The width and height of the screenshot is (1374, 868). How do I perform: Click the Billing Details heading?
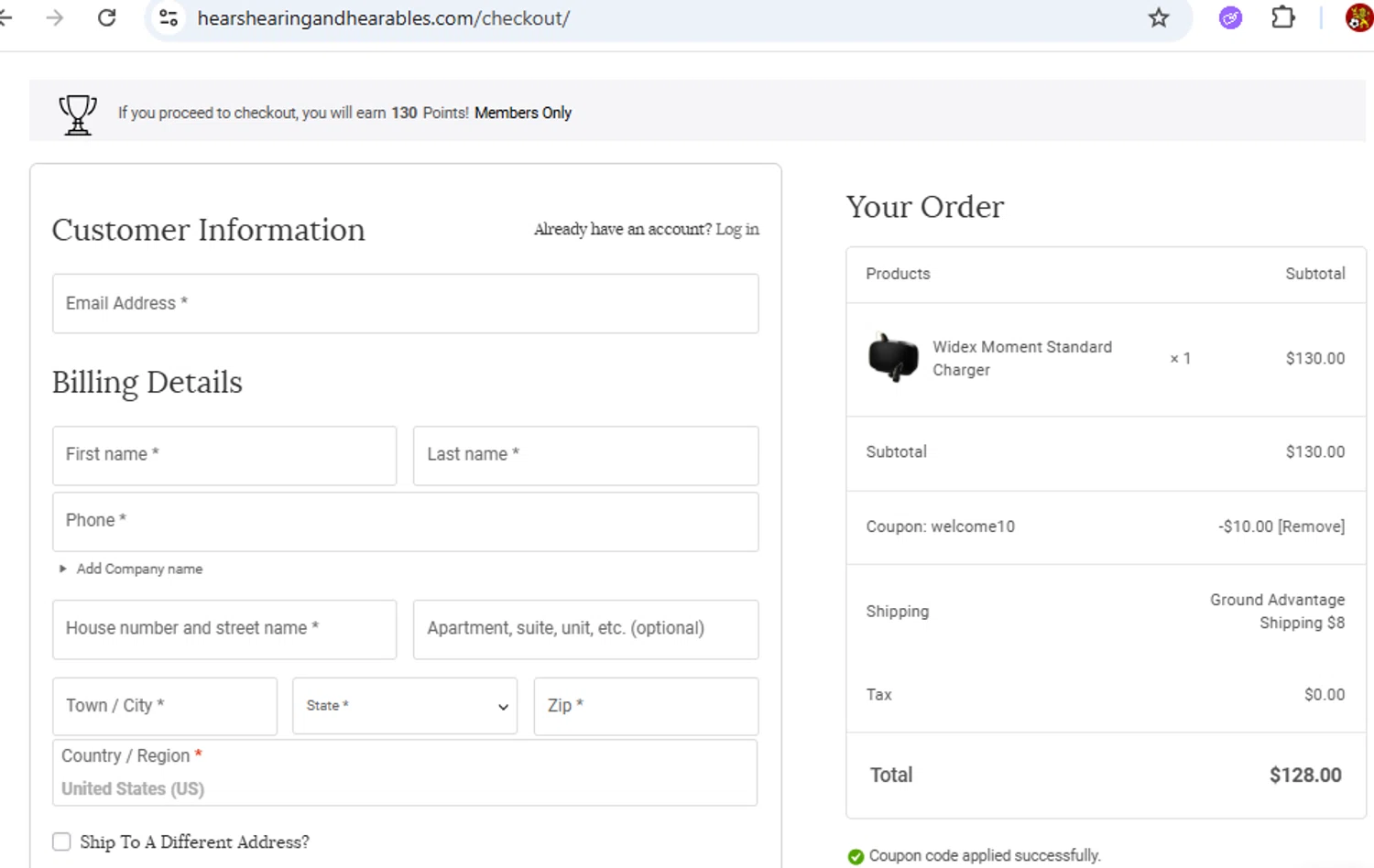pyautogui.click(x=147, y=382)
